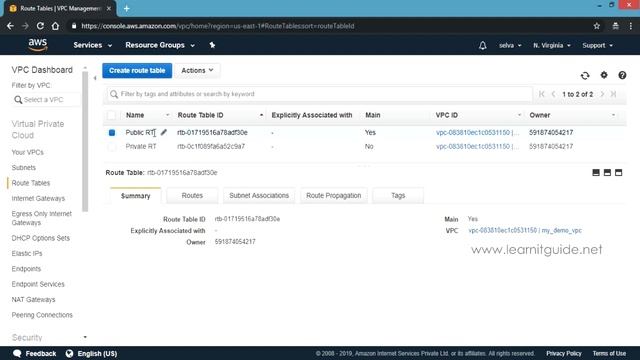The height and width of the screenshot is (360, 640).
Task: Open Elastic IPs in sidebar
Action: (x=27, y=253)
